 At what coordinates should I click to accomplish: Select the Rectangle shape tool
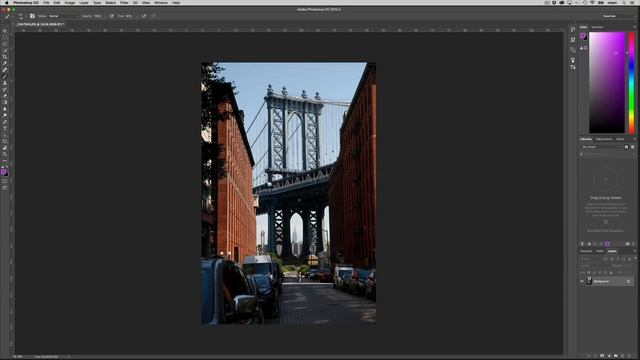[5, 142]
